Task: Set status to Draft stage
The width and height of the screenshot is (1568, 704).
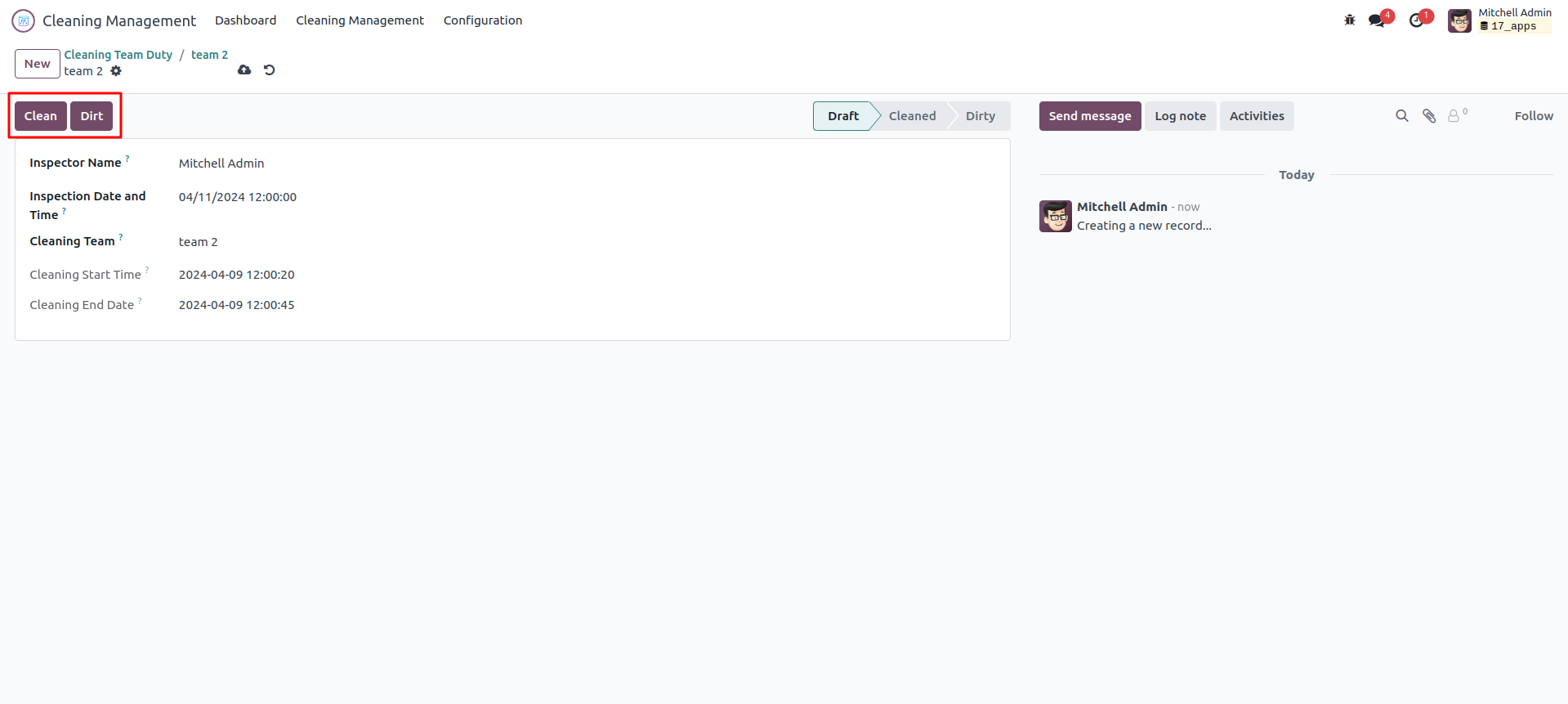Action: tap(842, 116)
